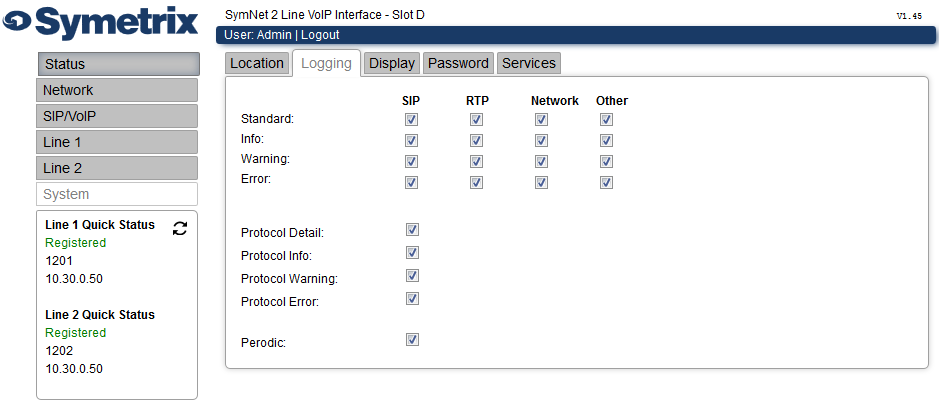Click the SIP column header
Image resolution: width=939 pixels, height=406 pixels.
pyautogui.click(x=411, y=101)
